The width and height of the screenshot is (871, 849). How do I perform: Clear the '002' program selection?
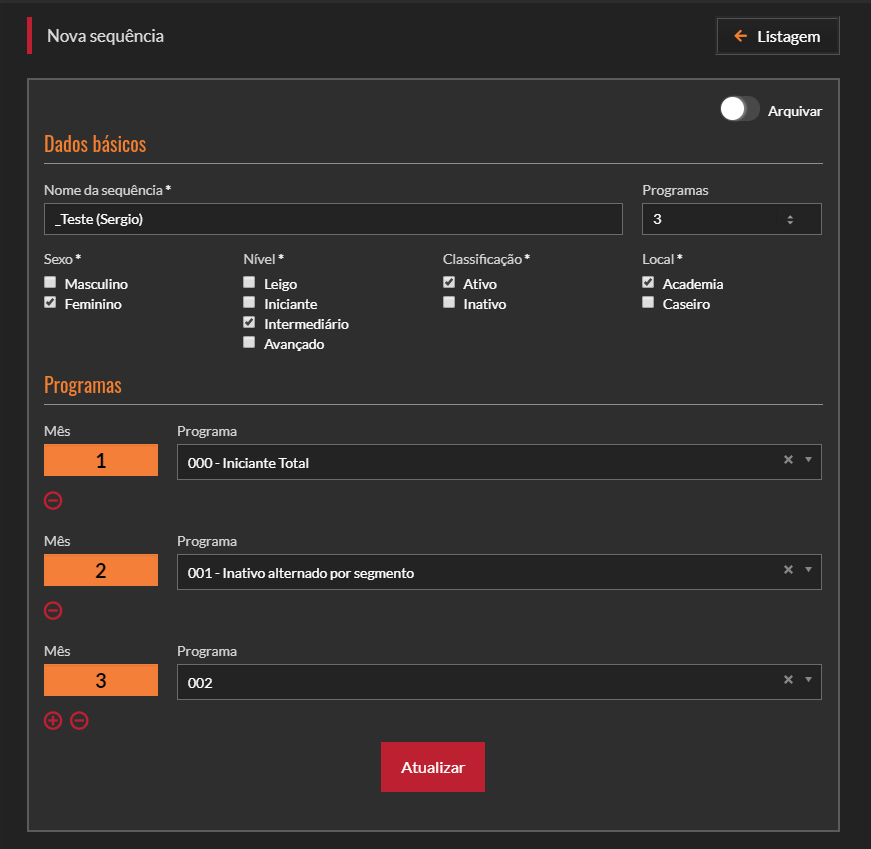pos(788,680)
